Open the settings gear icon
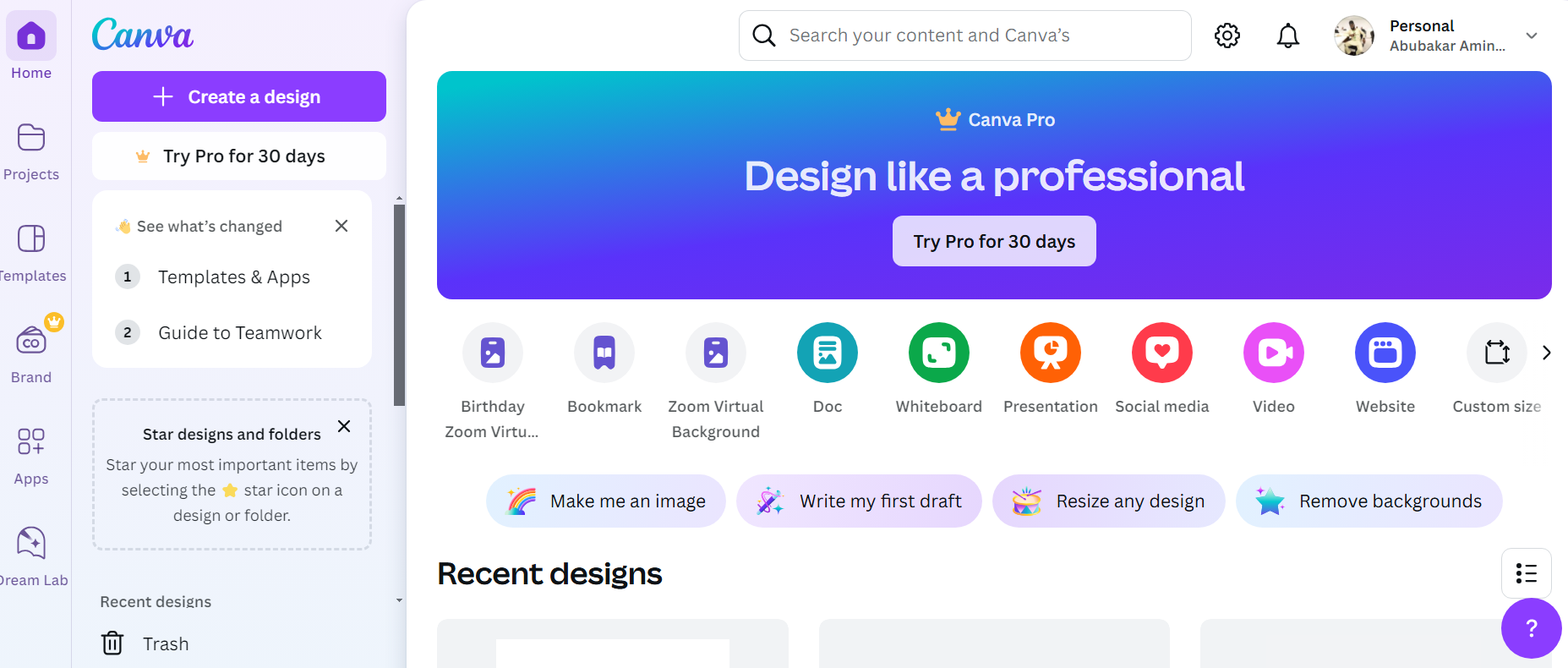Screen dimensions: 1568x668 click(x=1227, y=36)
